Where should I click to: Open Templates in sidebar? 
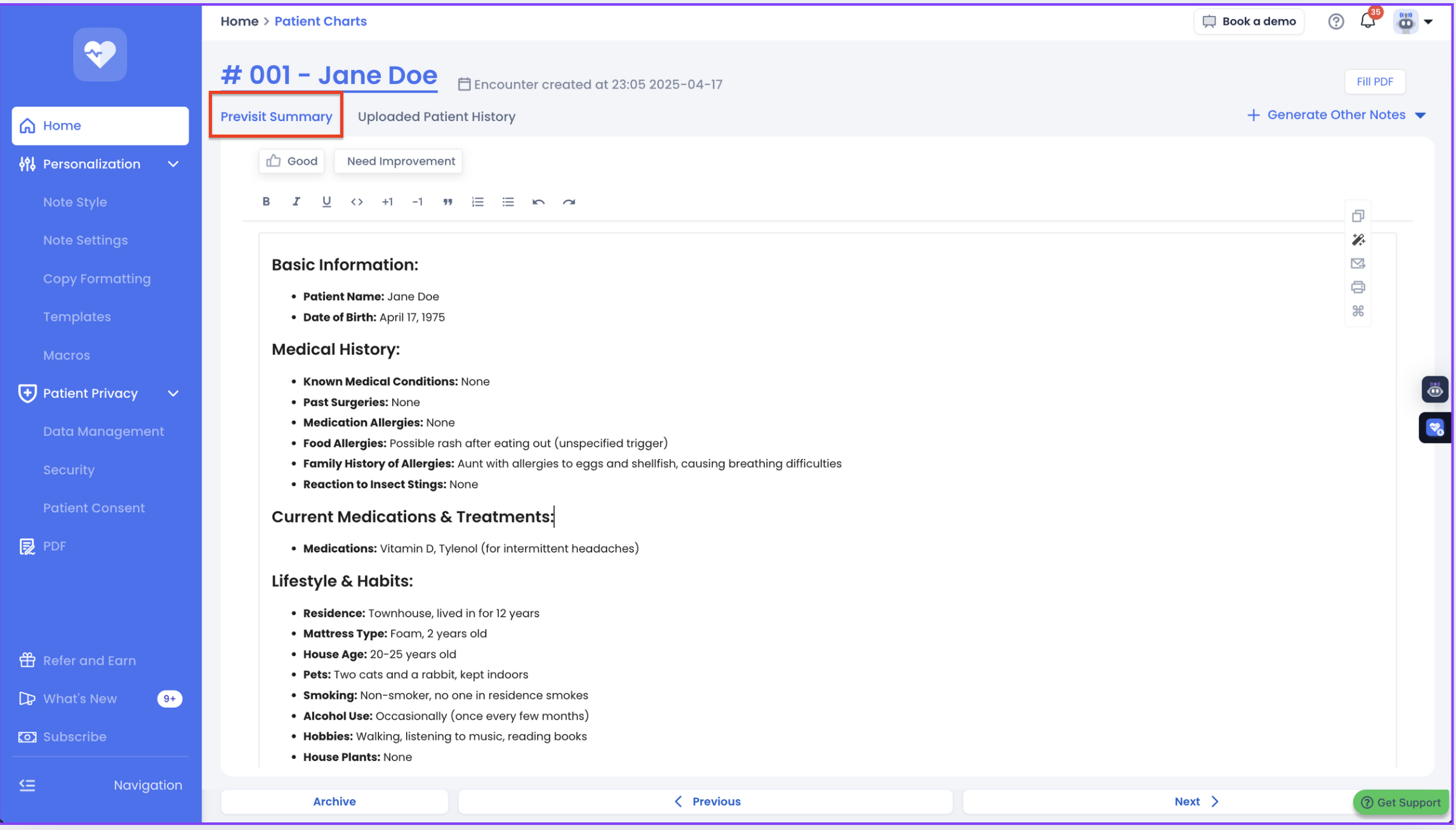coord(77,317)
